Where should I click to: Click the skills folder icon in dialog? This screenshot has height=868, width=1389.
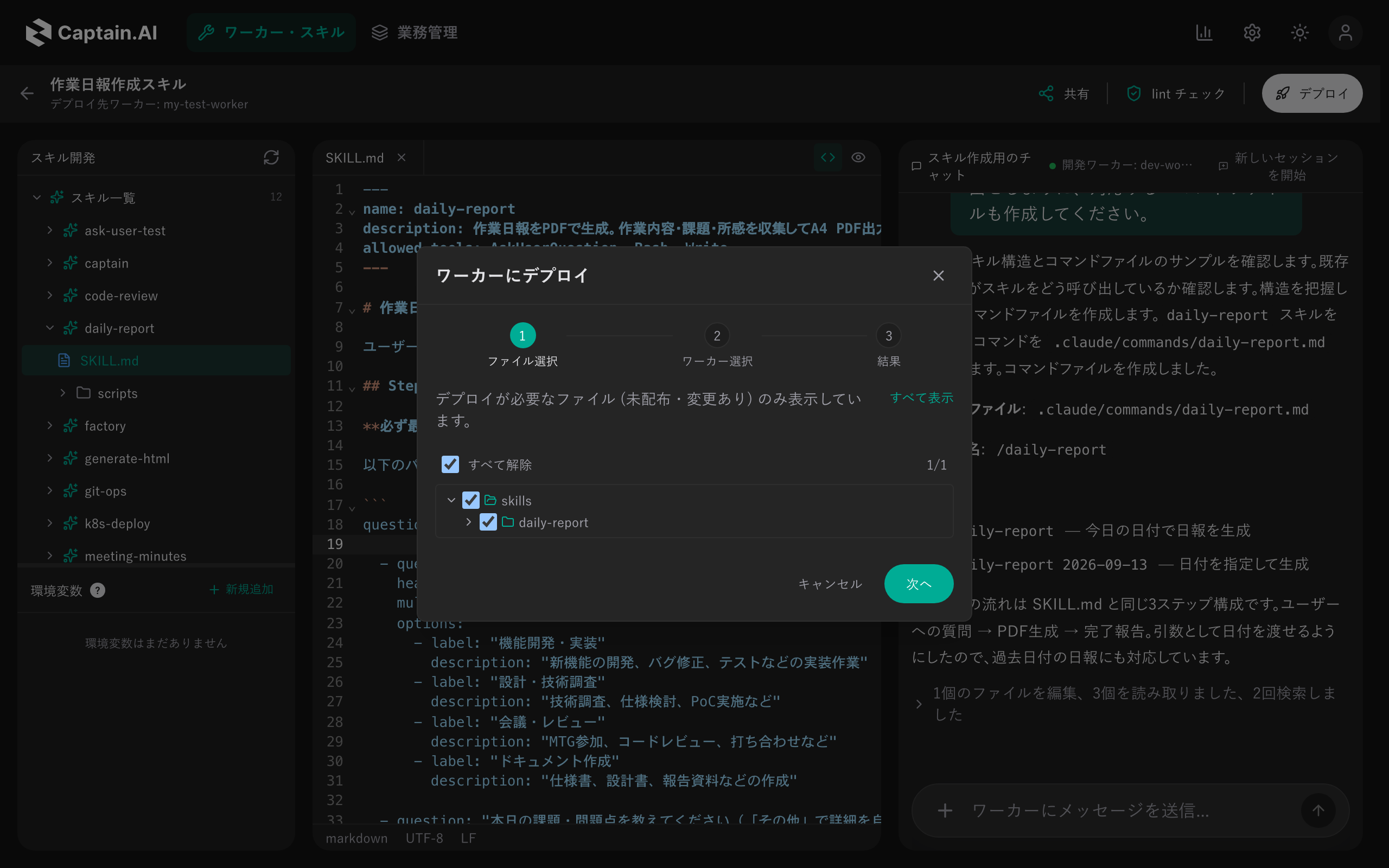(490, 501)
